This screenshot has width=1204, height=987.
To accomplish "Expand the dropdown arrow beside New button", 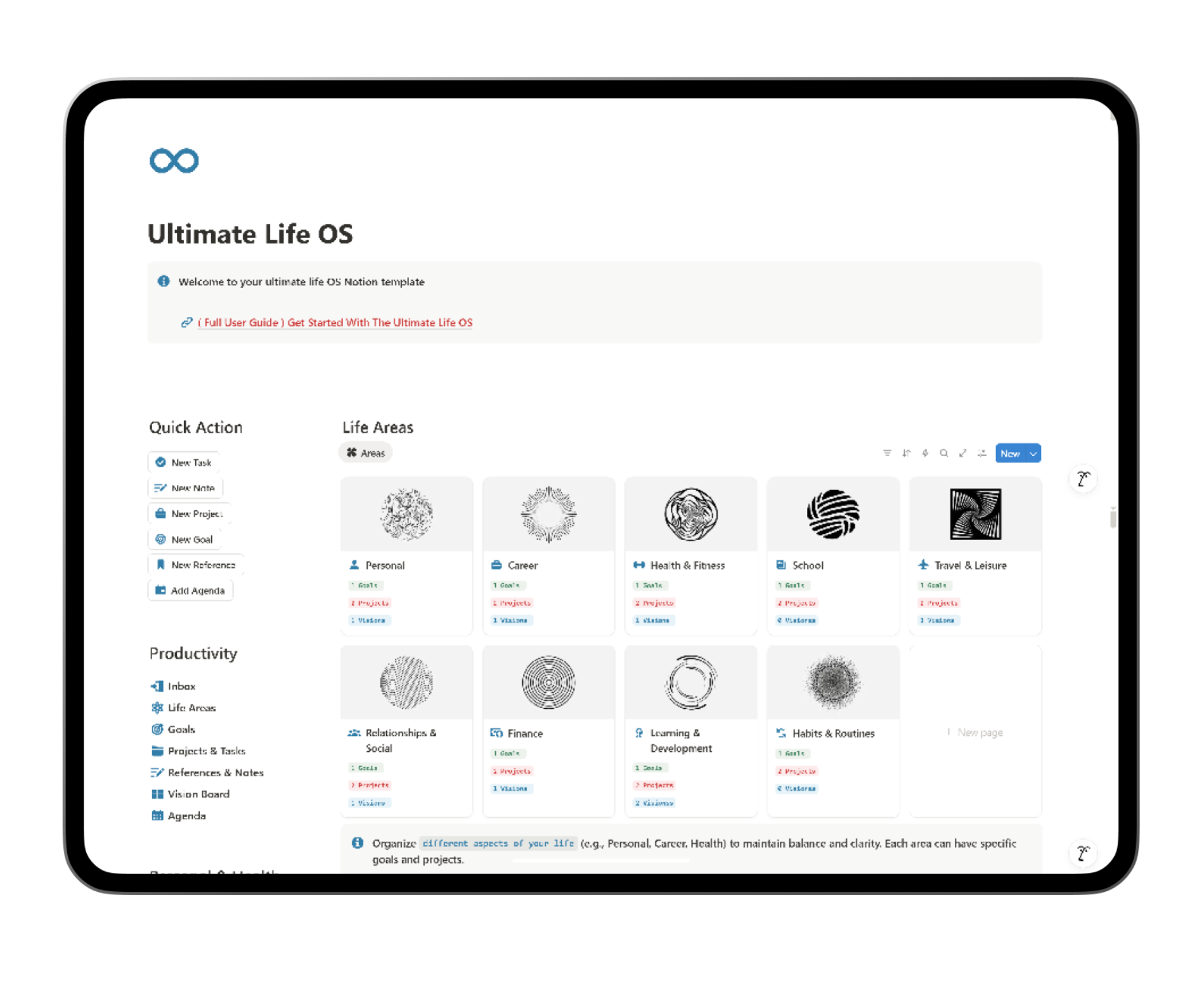I will pyautogui.click(x=1033, y=454).
